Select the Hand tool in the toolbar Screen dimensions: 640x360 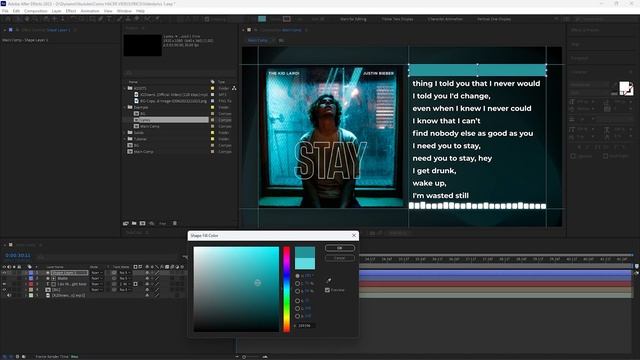click(x=27, y=19)
